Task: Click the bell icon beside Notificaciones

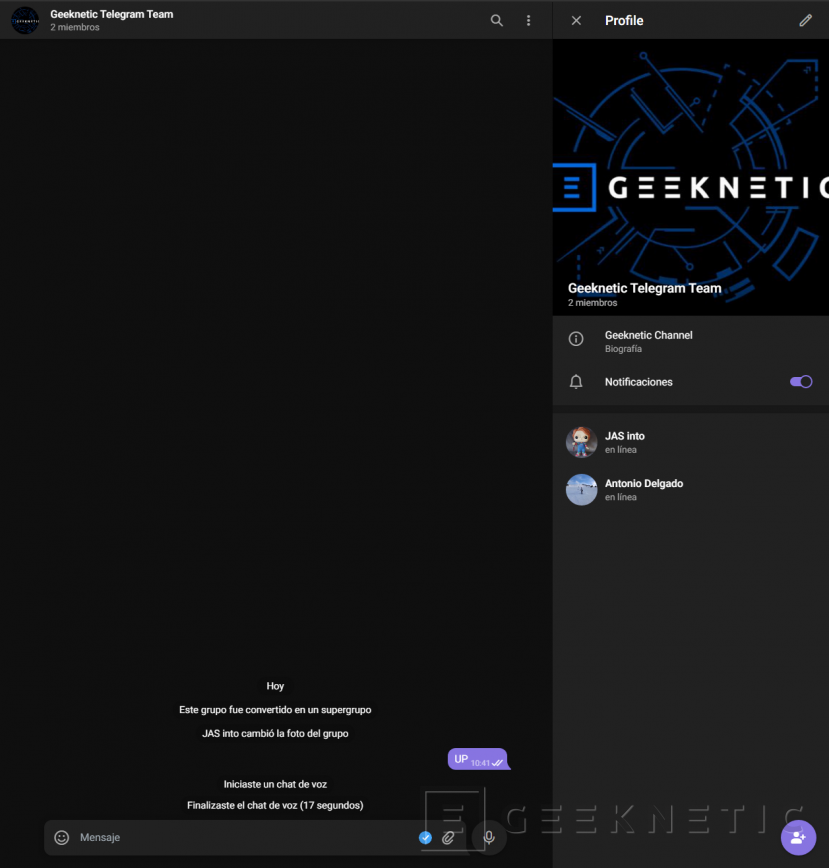Action: point(576,382)
